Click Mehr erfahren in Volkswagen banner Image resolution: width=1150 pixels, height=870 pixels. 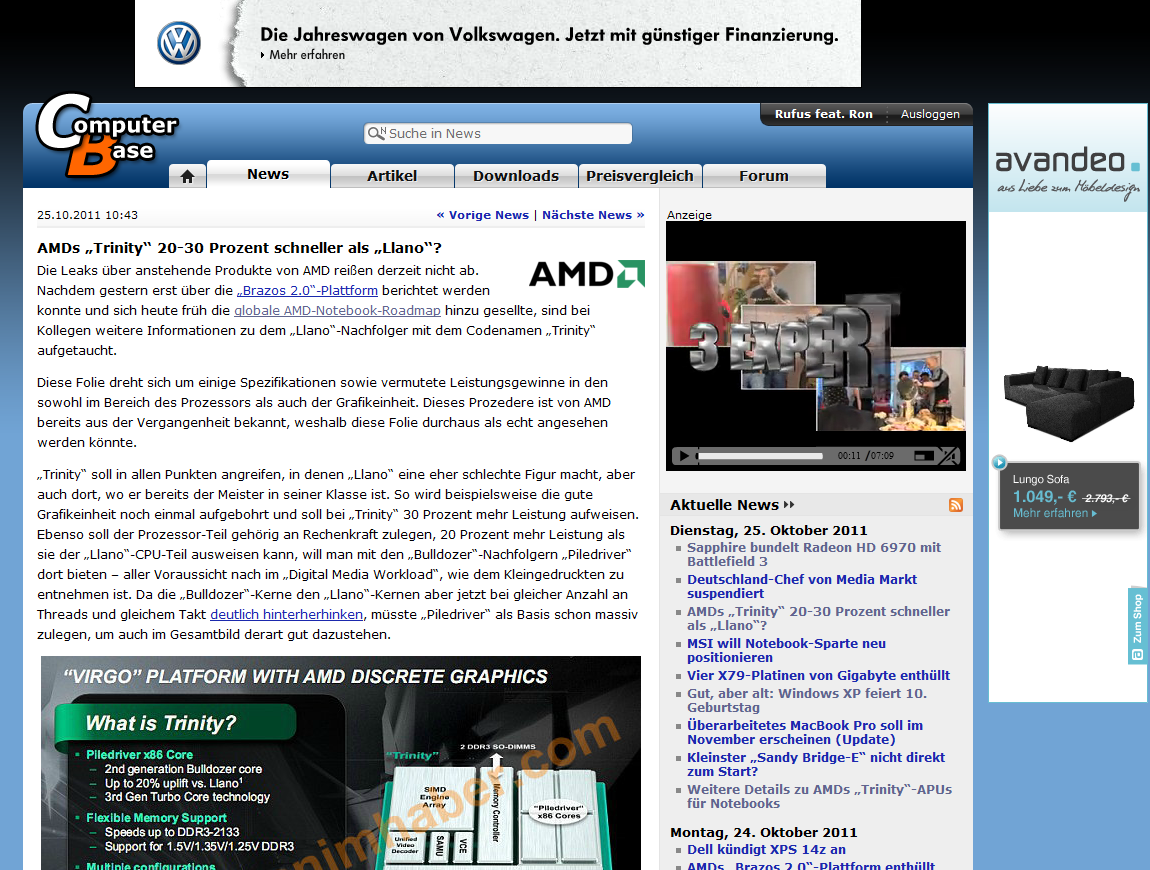coord(307,55)
